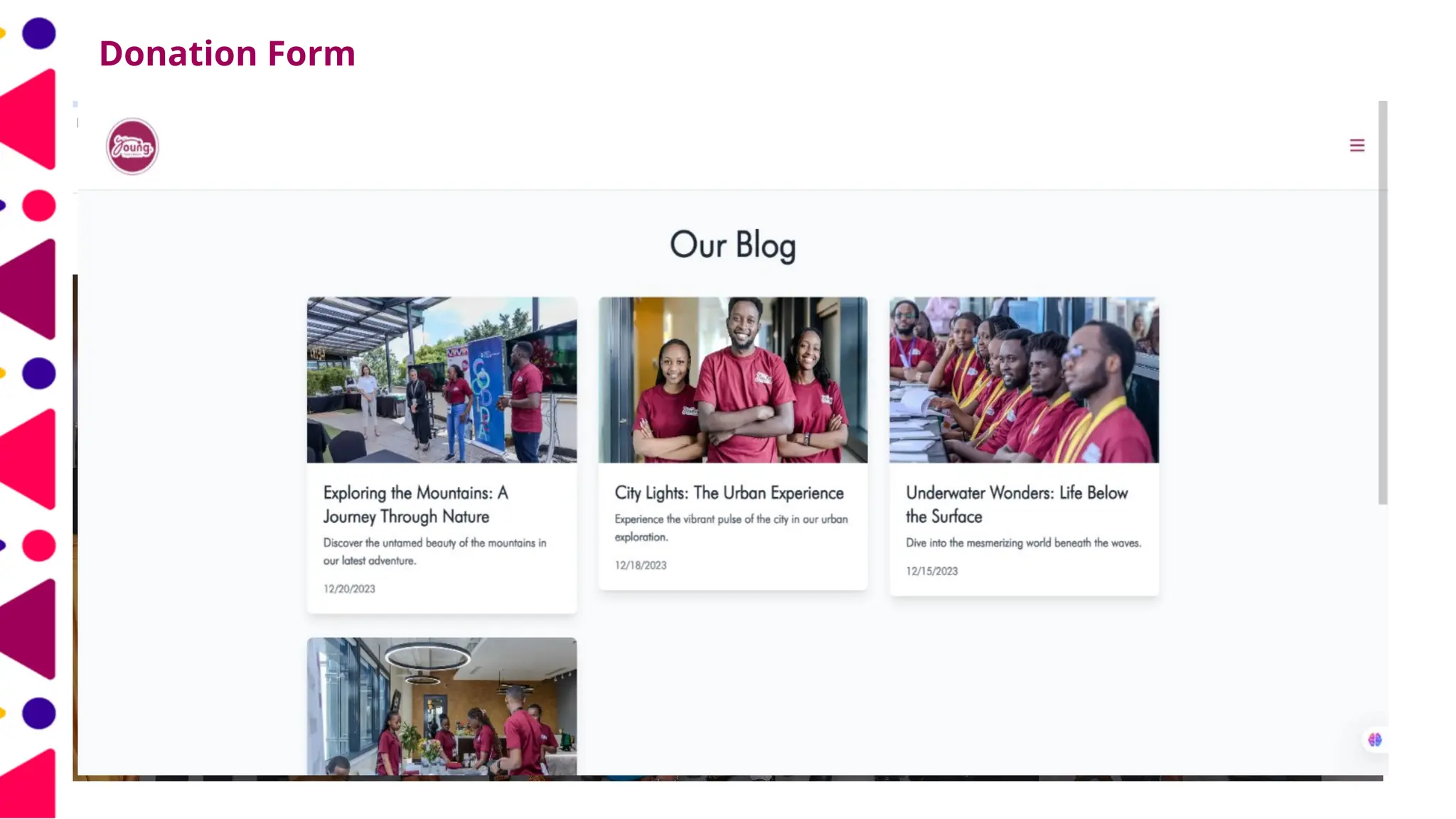Viewport: 1456px width, 819px height.
Task: Click the 12/18/2023 post date
Action: 641,565
